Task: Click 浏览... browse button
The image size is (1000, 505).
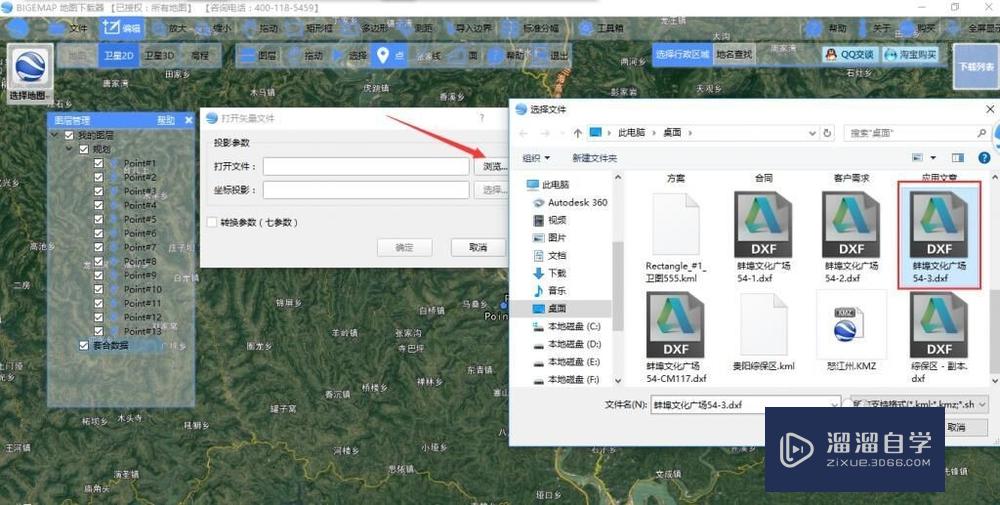Action: (x=494, y=166)
